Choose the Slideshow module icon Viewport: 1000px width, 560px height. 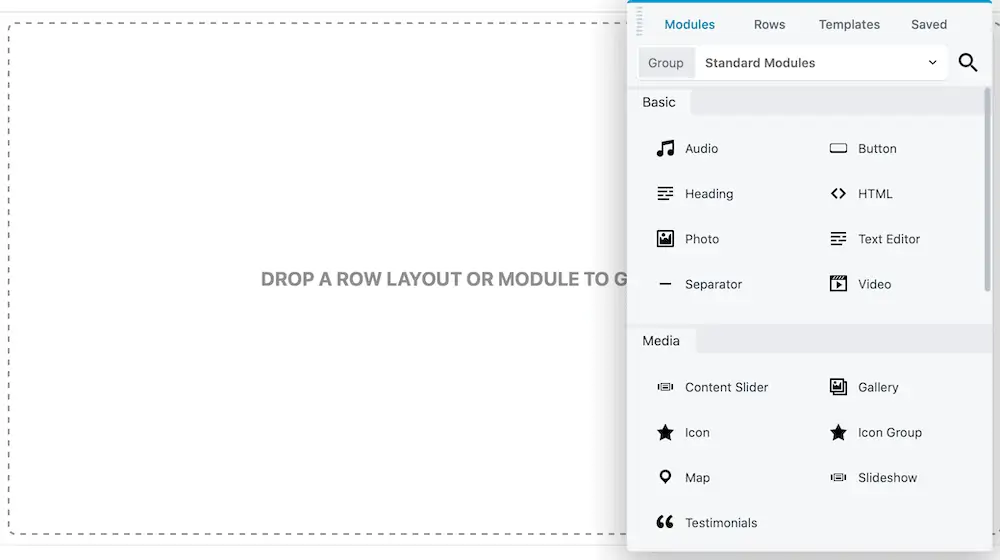point(838,478)
